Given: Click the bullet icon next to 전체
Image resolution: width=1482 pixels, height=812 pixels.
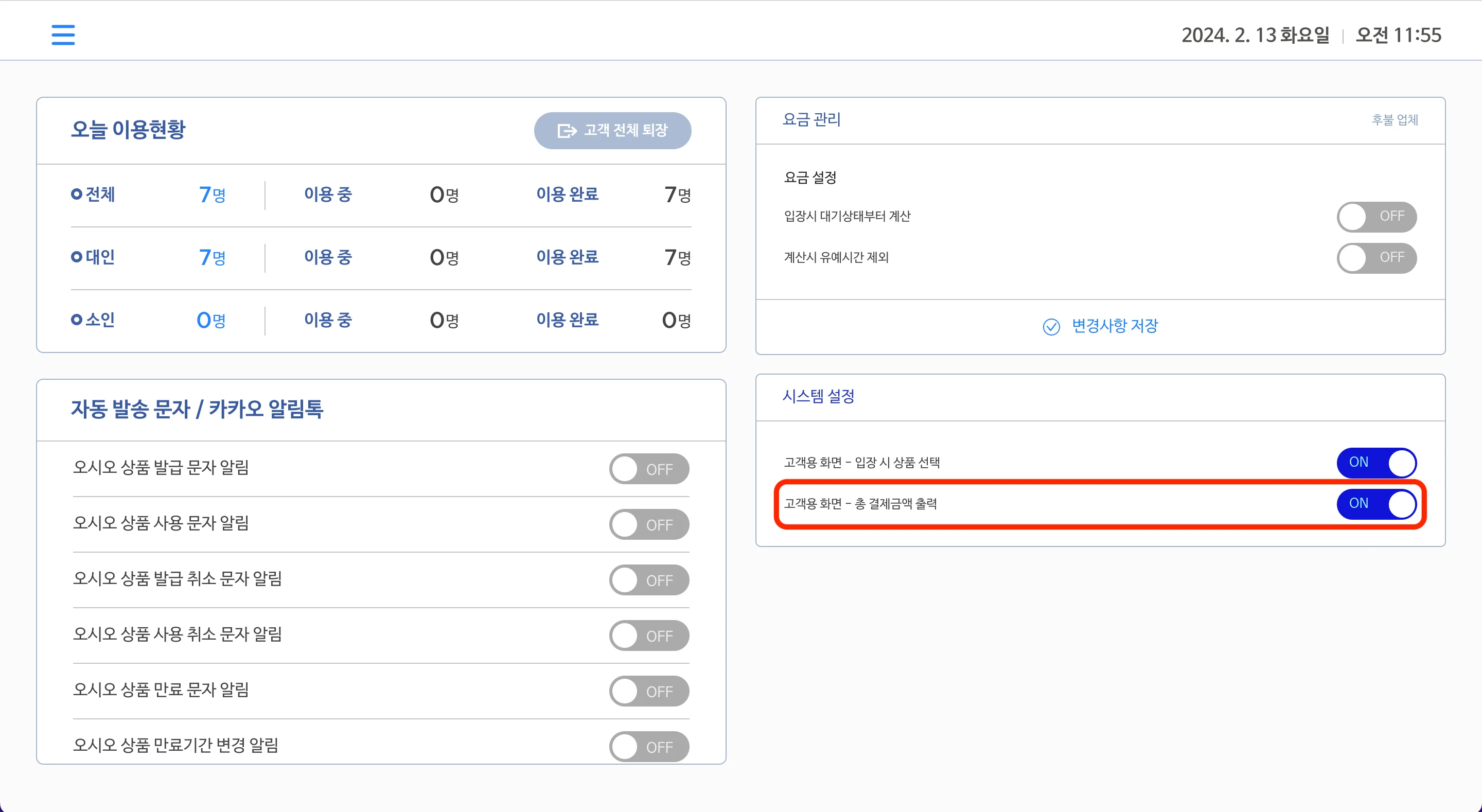Looking at the screenshot, I should coord(76,194).
